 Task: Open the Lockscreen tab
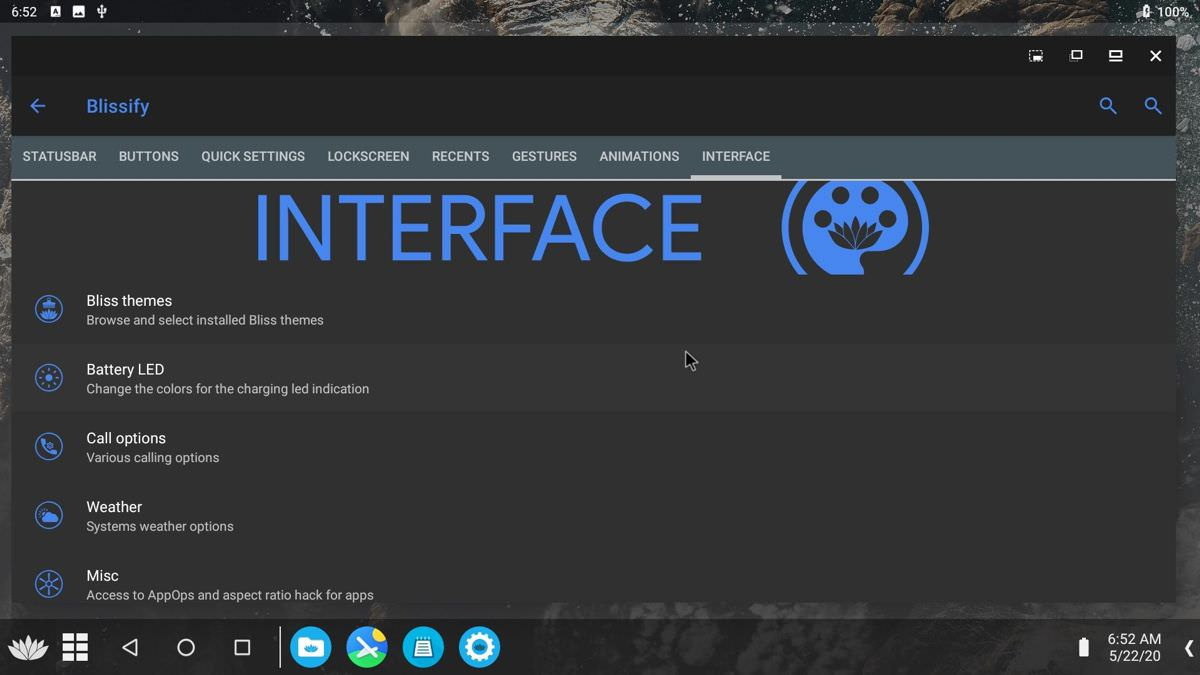tap(368, 157)
